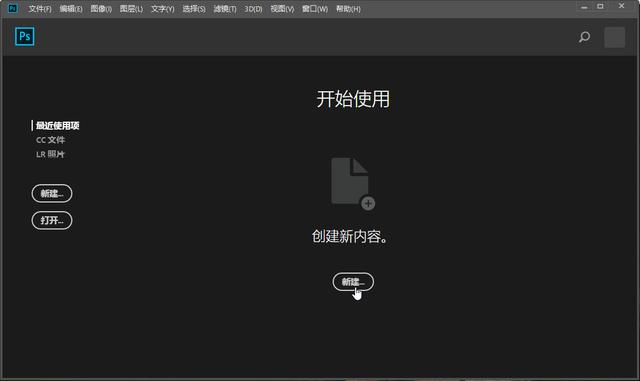Select LR 照片 in the sidebar
This screenshot has height=381, width=640.
50,154
